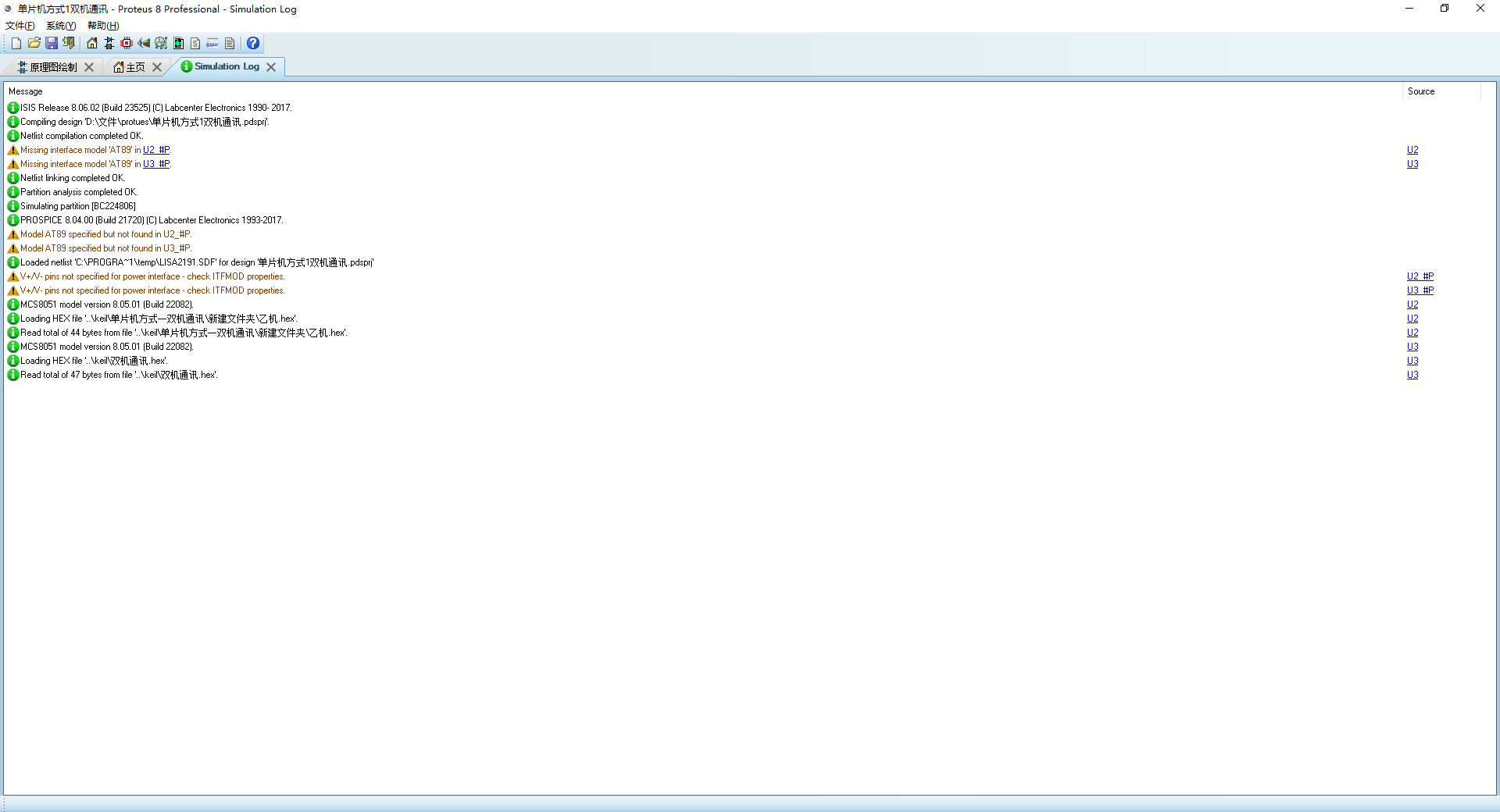Click the Open Project folder icon
This screenshot has height=812, width=1500.
(x=34, y=44)
